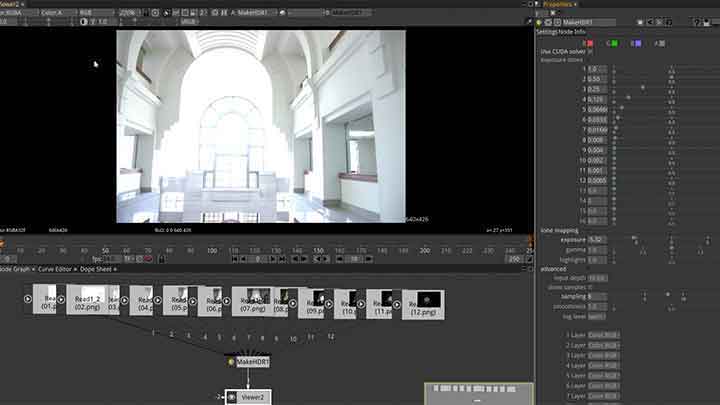720x405 pixels.
Task: Click the viewer ROI icon
Action: click(x=185, y=13)
